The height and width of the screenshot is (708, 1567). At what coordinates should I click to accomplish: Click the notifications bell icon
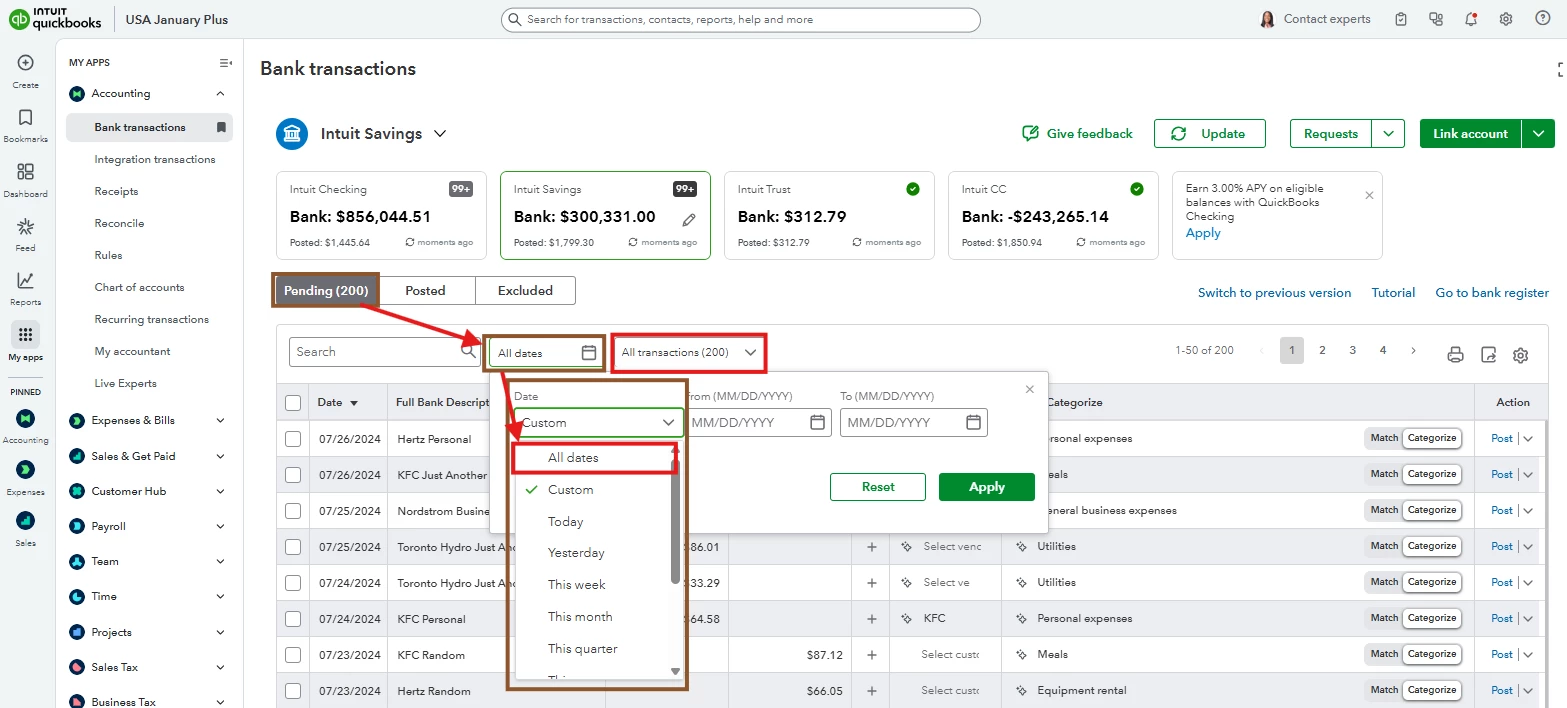click(1470, 19)
